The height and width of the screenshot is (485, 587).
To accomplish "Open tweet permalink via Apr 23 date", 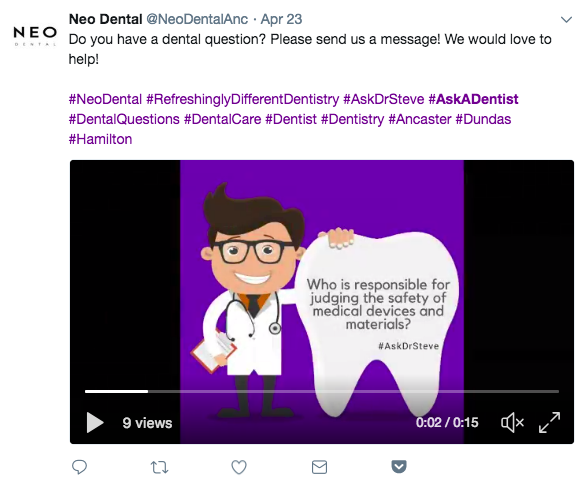I will pyautogui.click(x=281, y=19).
